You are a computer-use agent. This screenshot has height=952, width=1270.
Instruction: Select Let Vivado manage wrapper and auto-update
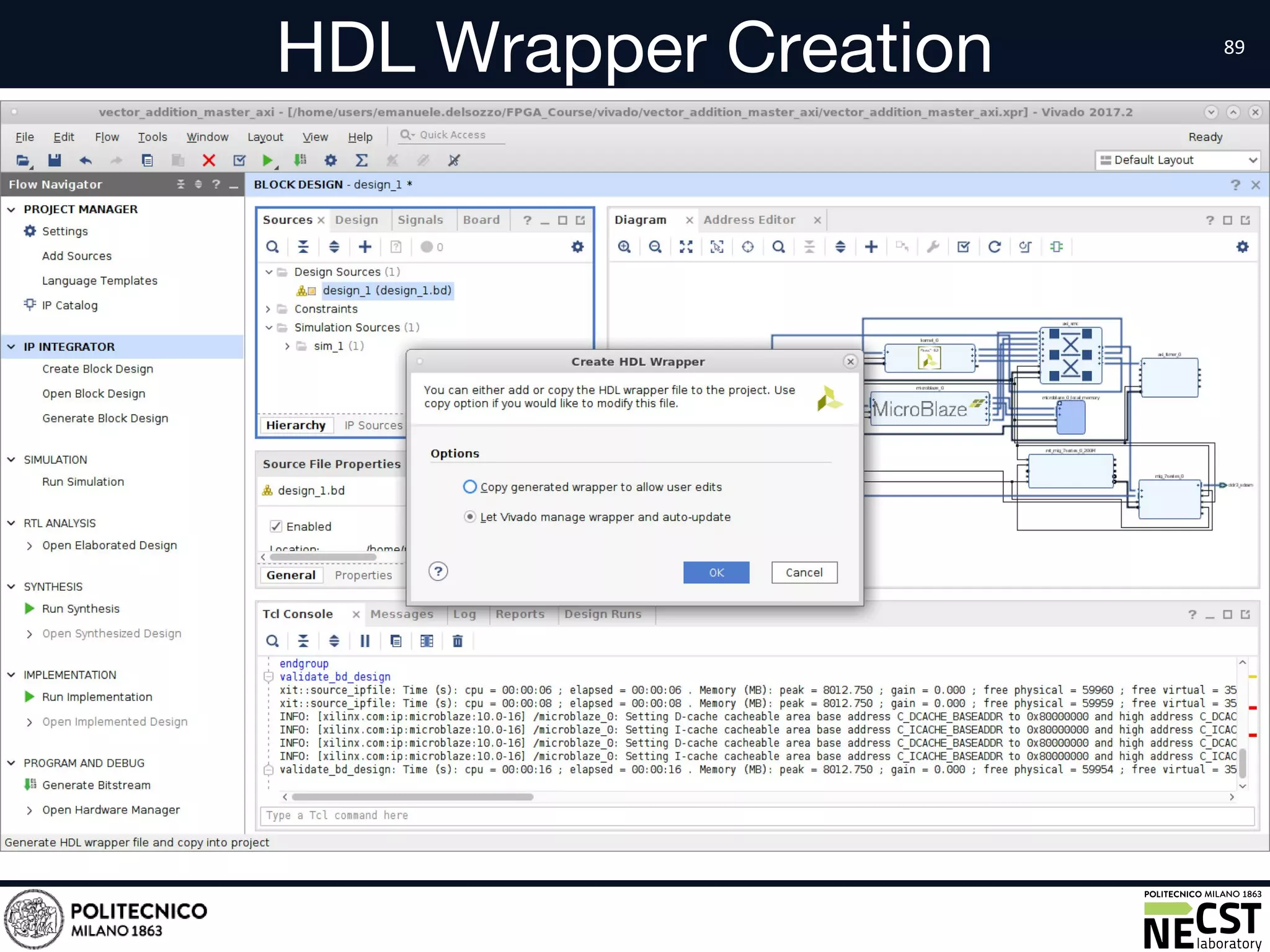tap(470, 517)
